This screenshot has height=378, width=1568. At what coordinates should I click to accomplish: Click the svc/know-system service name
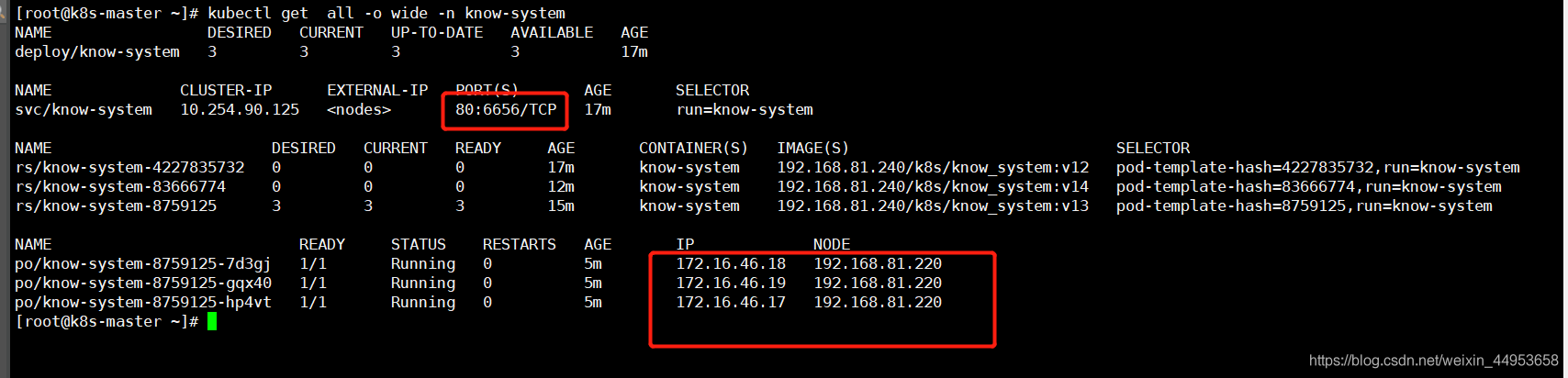(x=84, y=110)
